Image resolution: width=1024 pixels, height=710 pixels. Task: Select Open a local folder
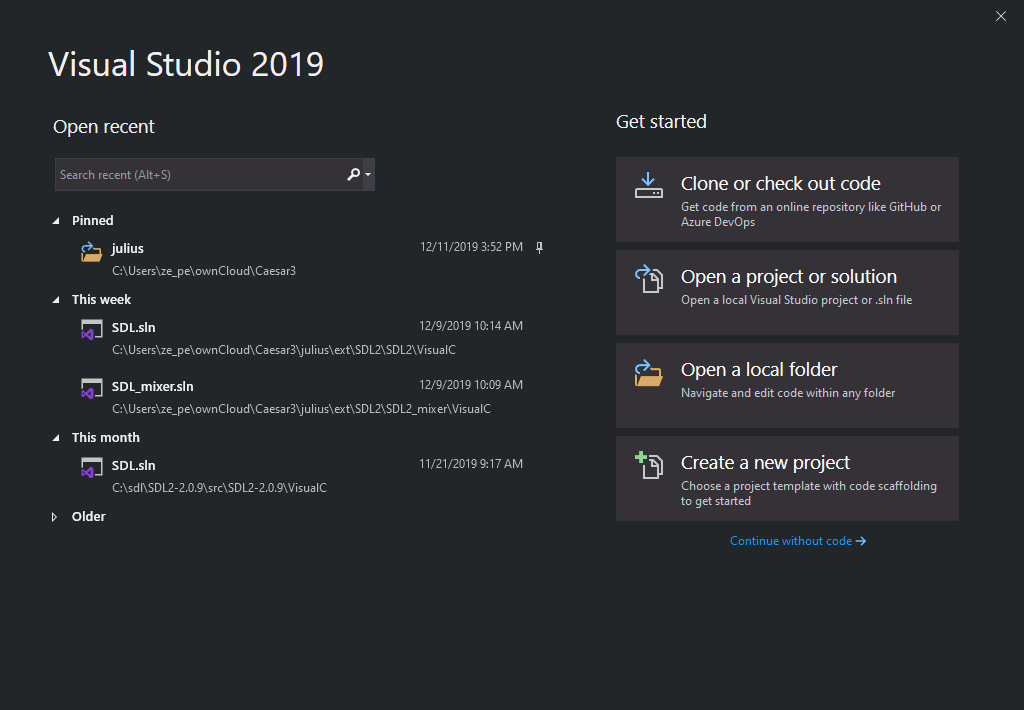point(787,385)
